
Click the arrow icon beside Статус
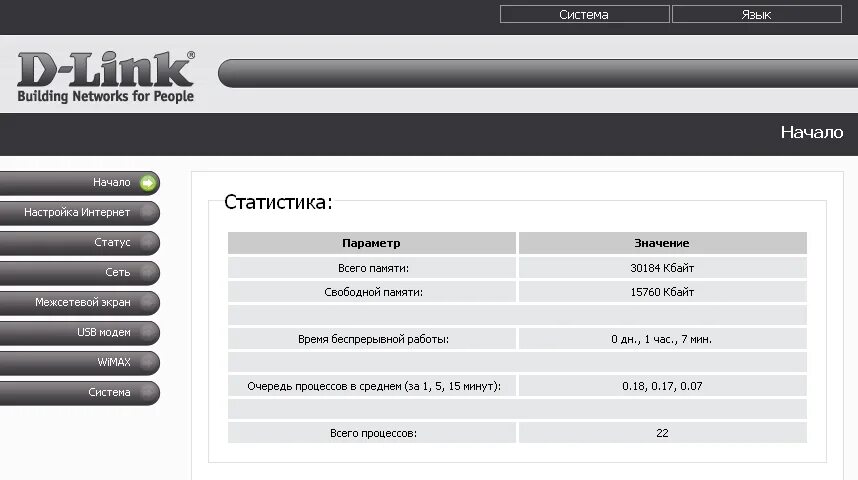[148, 243]
